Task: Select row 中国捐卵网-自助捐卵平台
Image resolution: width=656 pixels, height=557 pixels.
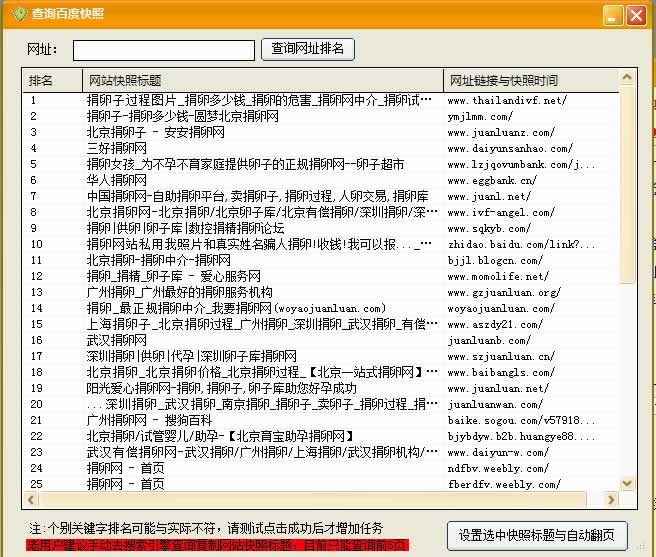Action: pyautogui.click(x=321, y=196)
